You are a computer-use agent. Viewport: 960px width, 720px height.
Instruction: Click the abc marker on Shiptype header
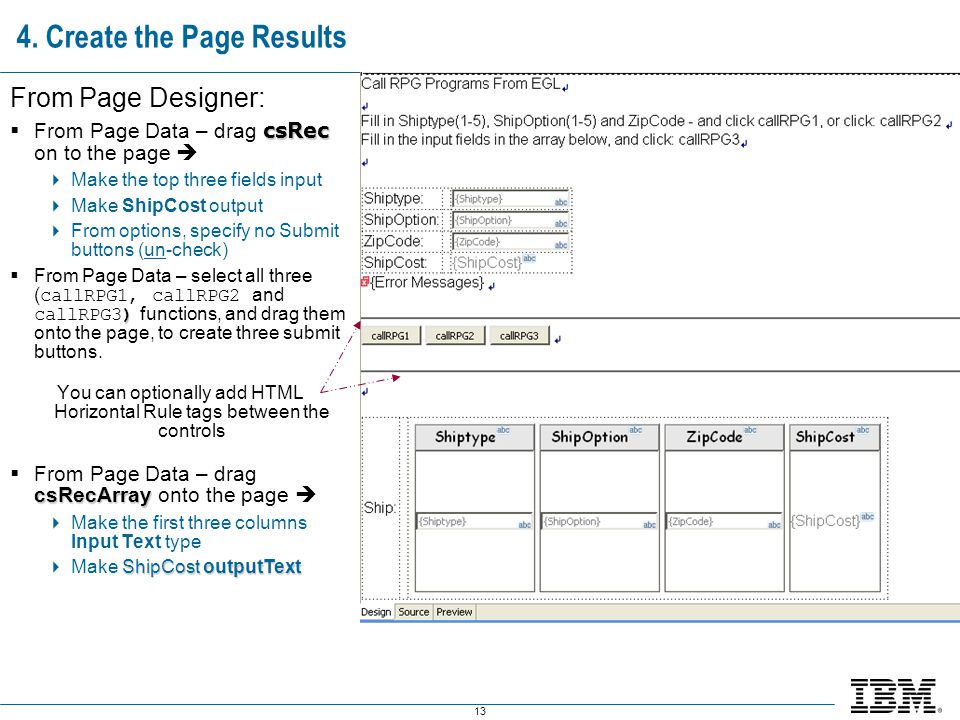pos(503,430)
